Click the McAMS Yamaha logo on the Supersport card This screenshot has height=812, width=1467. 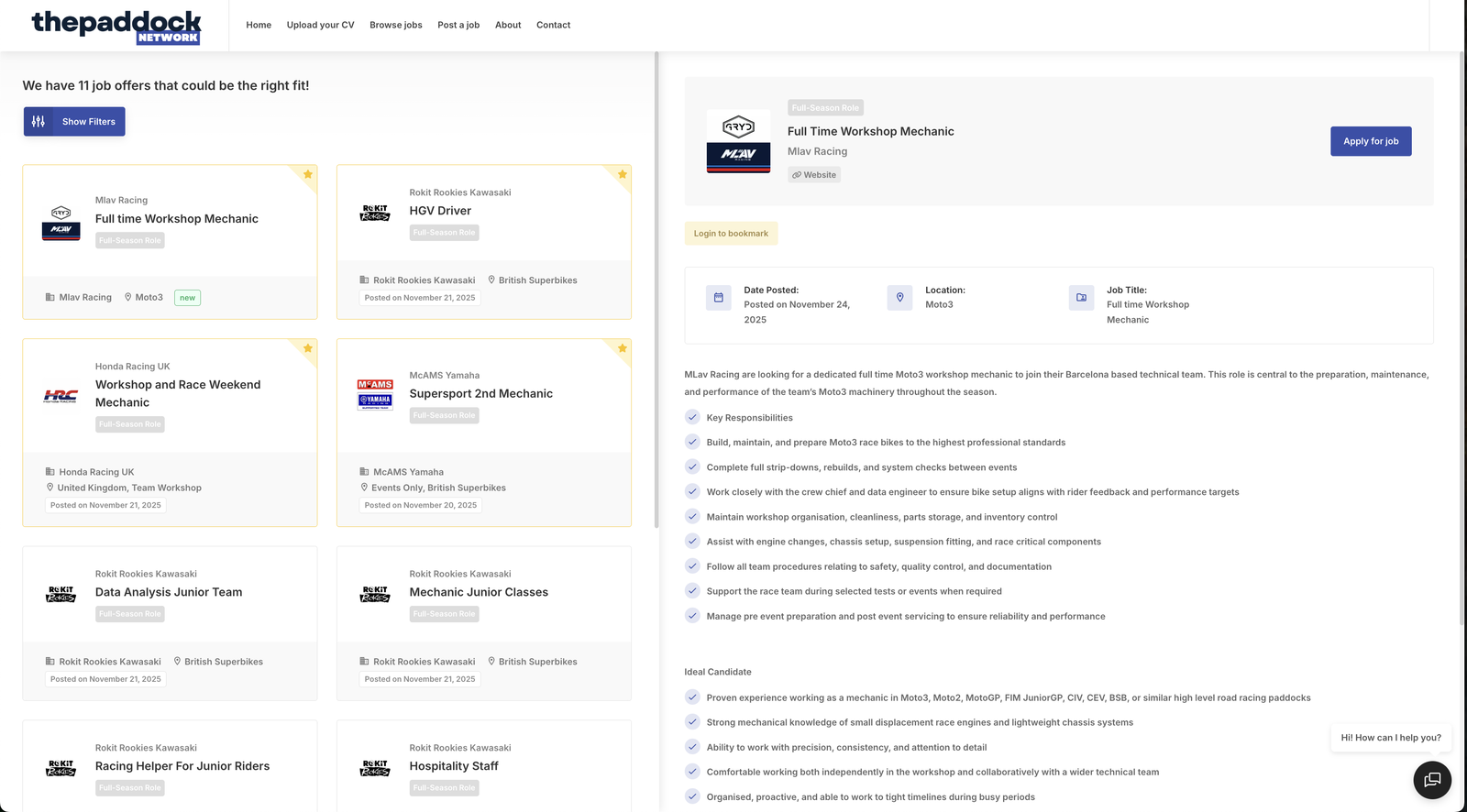click(x=375, y=394)
